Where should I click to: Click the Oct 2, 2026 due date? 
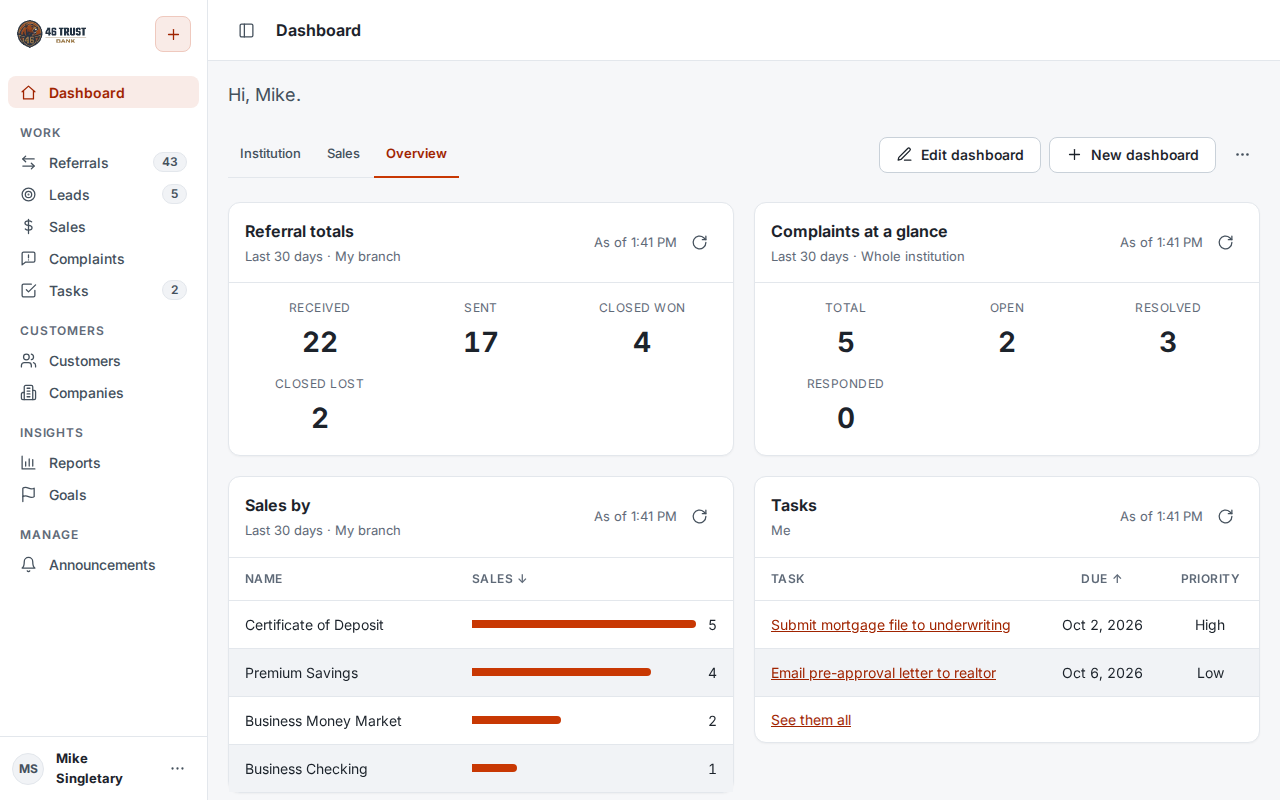[x=1102, y=625]
